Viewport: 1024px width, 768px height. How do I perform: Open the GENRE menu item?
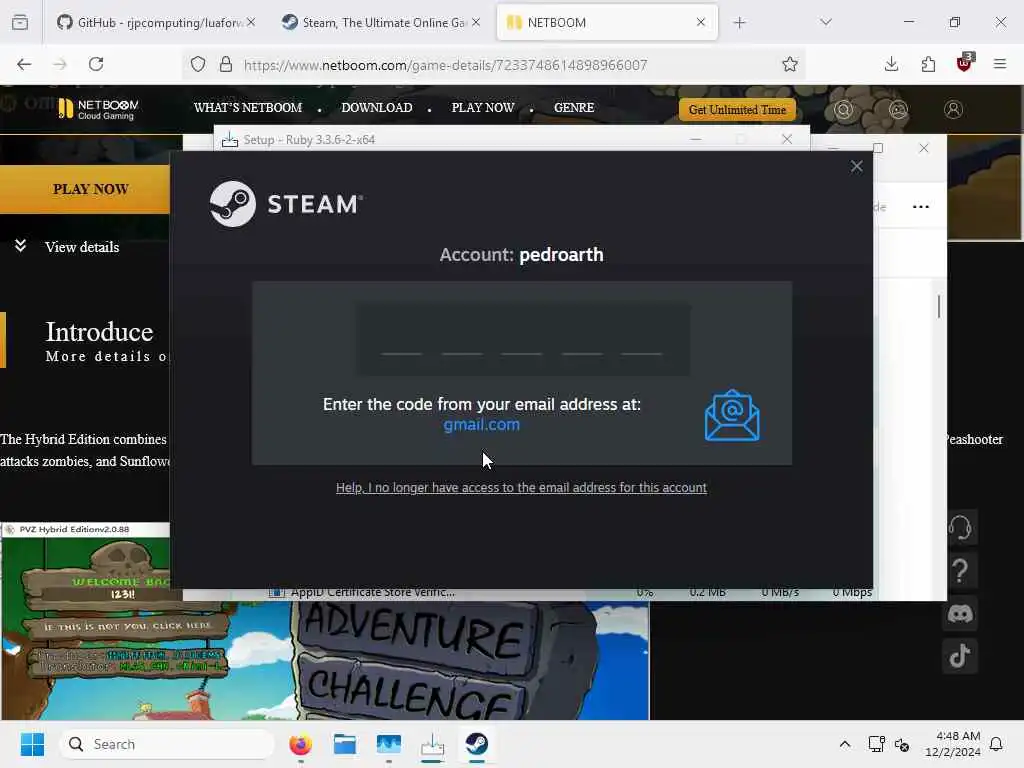574,108
